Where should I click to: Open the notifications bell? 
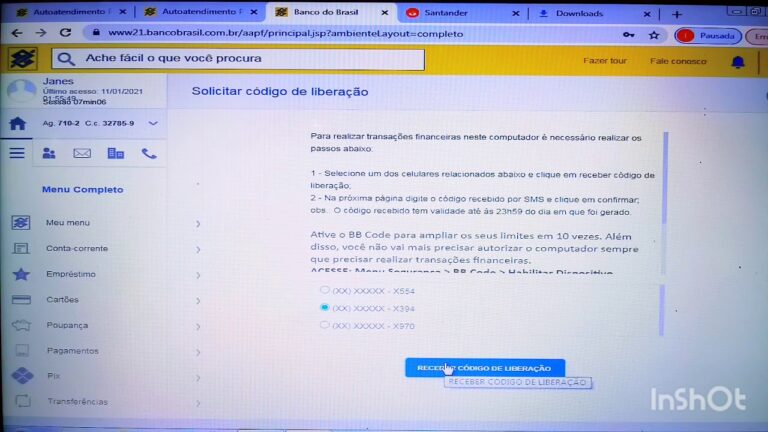point(738,62)
